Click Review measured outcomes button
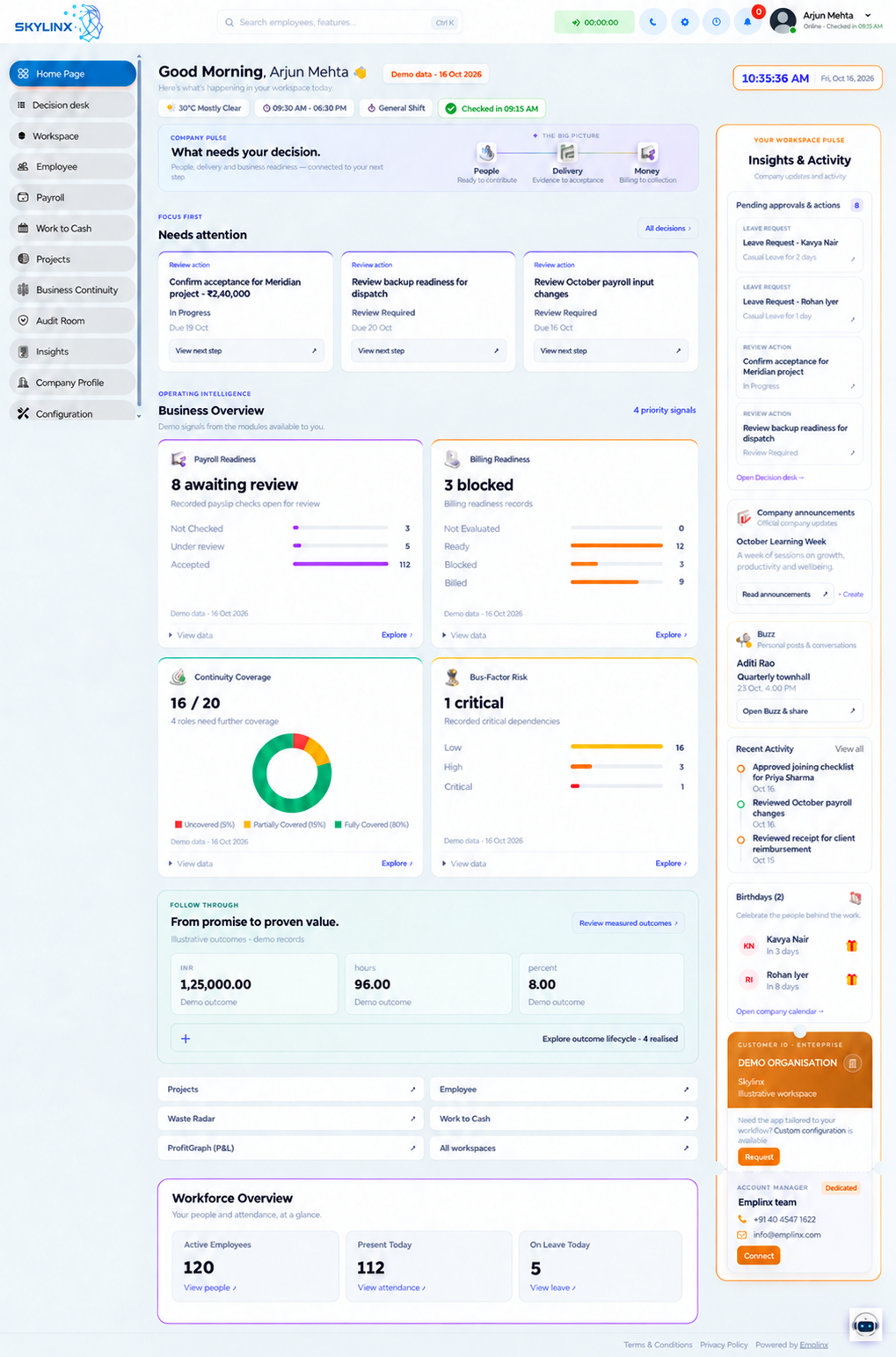The image size is (896, 1357). [628, 923]
